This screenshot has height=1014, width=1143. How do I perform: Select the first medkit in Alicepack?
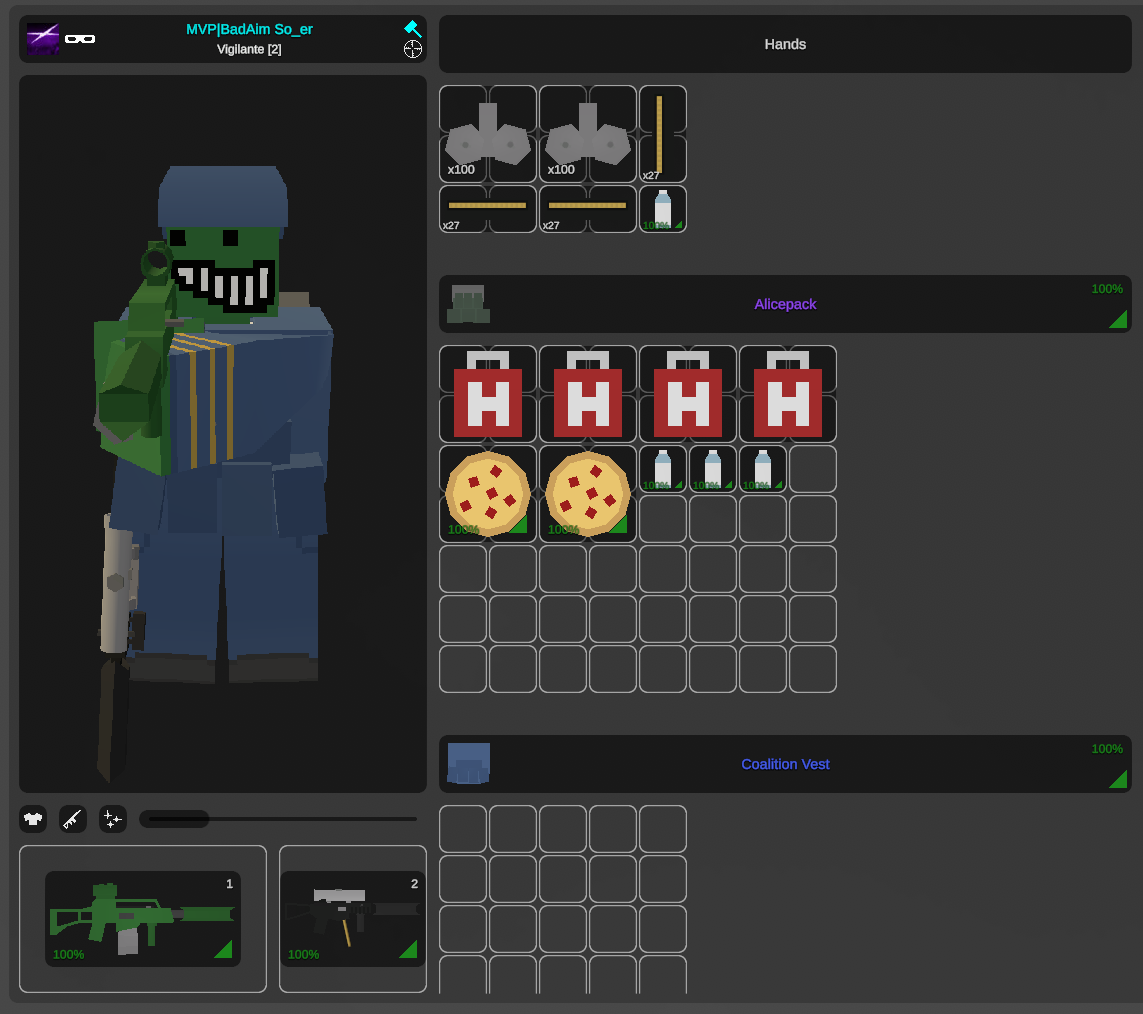[x=488, y=394]
